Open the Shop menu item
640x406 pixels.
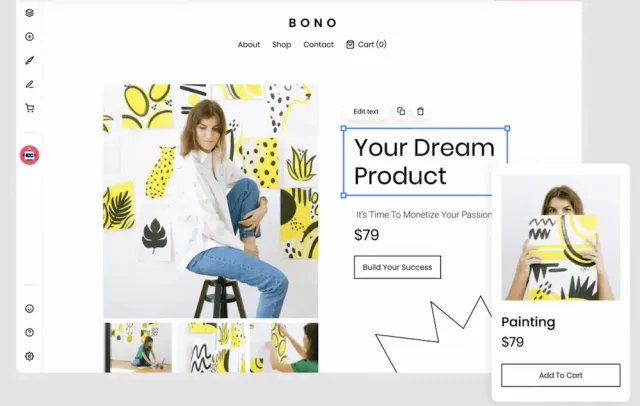point(282,44)
